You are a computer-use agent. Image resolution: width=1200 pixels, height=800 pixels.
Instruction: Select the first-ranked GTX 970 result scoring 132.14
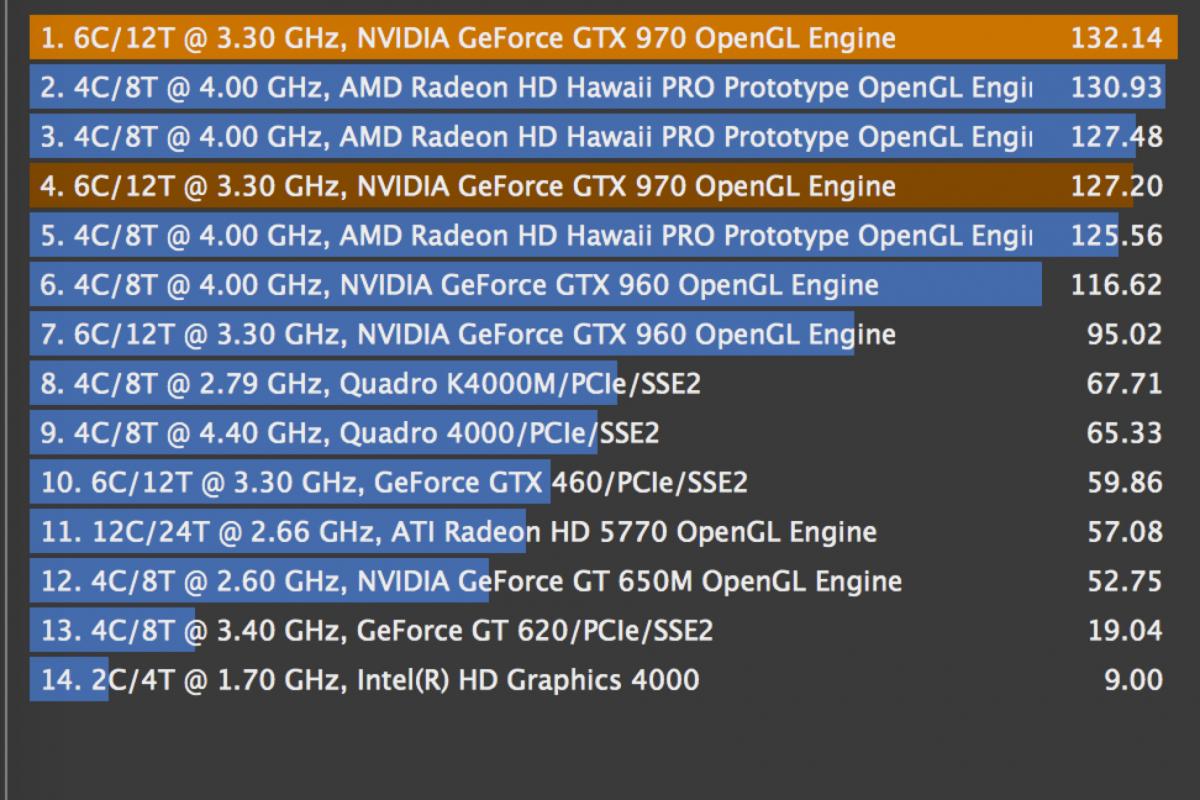click(597, 39)
